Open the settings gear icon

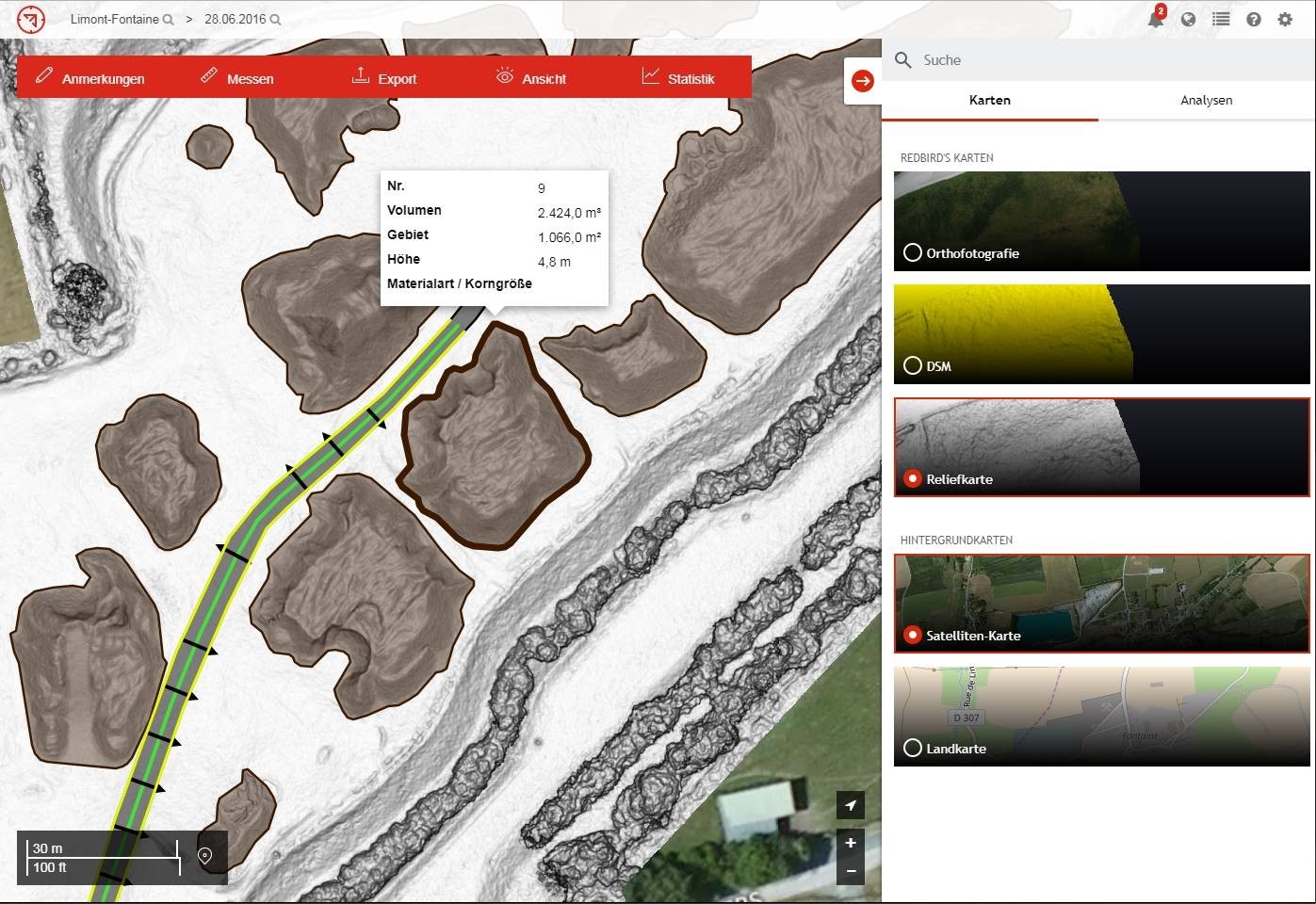tap(1285, 19)
